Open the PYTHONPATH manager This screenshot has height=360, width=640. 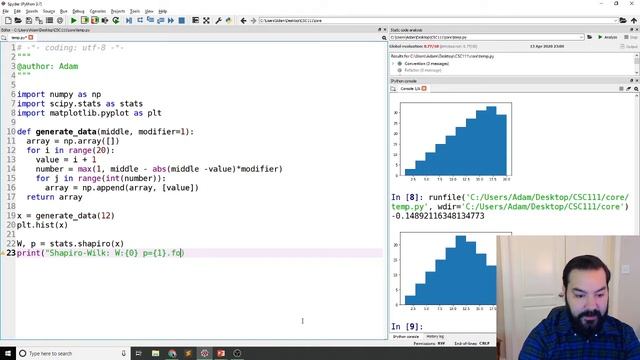(229, 20)
